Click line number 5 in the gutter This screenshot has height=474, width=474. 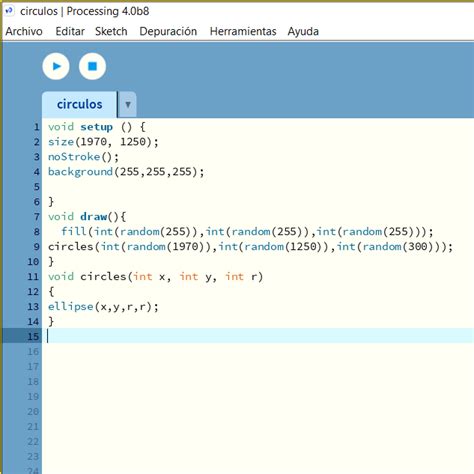(36, 187)
